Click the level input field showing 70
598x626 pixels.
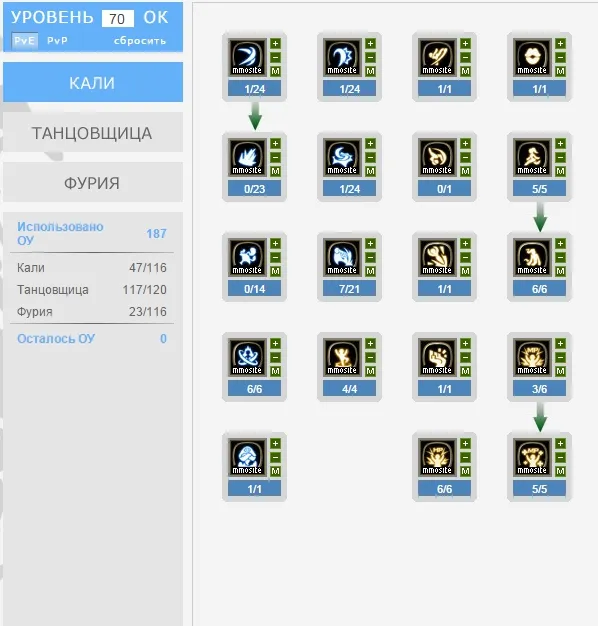pos(117,19)
